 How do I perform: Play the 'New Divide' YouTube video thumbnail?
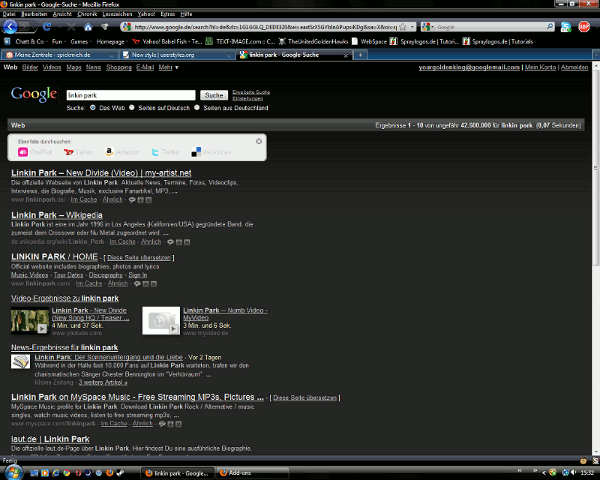[x=30, y=321]
